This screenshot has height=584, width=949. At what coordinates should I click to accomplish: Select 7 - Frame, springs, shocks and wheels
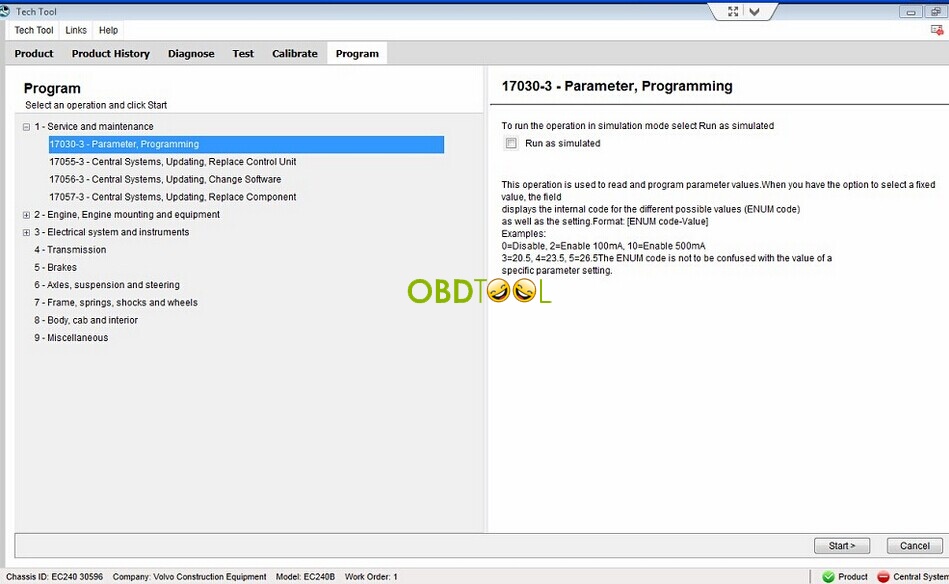pos(116,302)
